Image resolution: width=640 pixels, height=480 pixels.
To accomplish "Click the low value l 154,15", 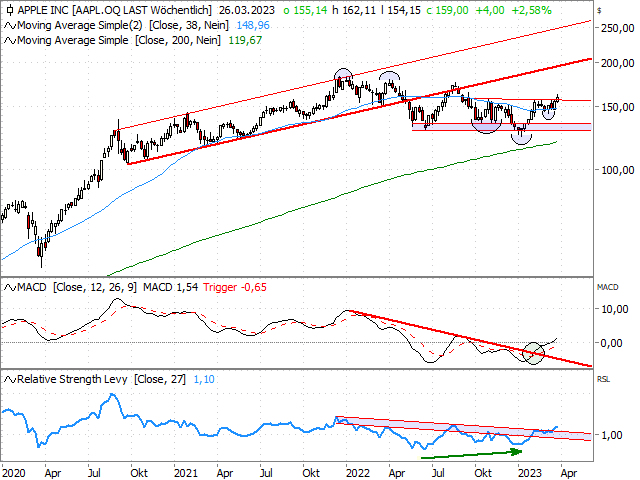I will [x=400, y=10].
